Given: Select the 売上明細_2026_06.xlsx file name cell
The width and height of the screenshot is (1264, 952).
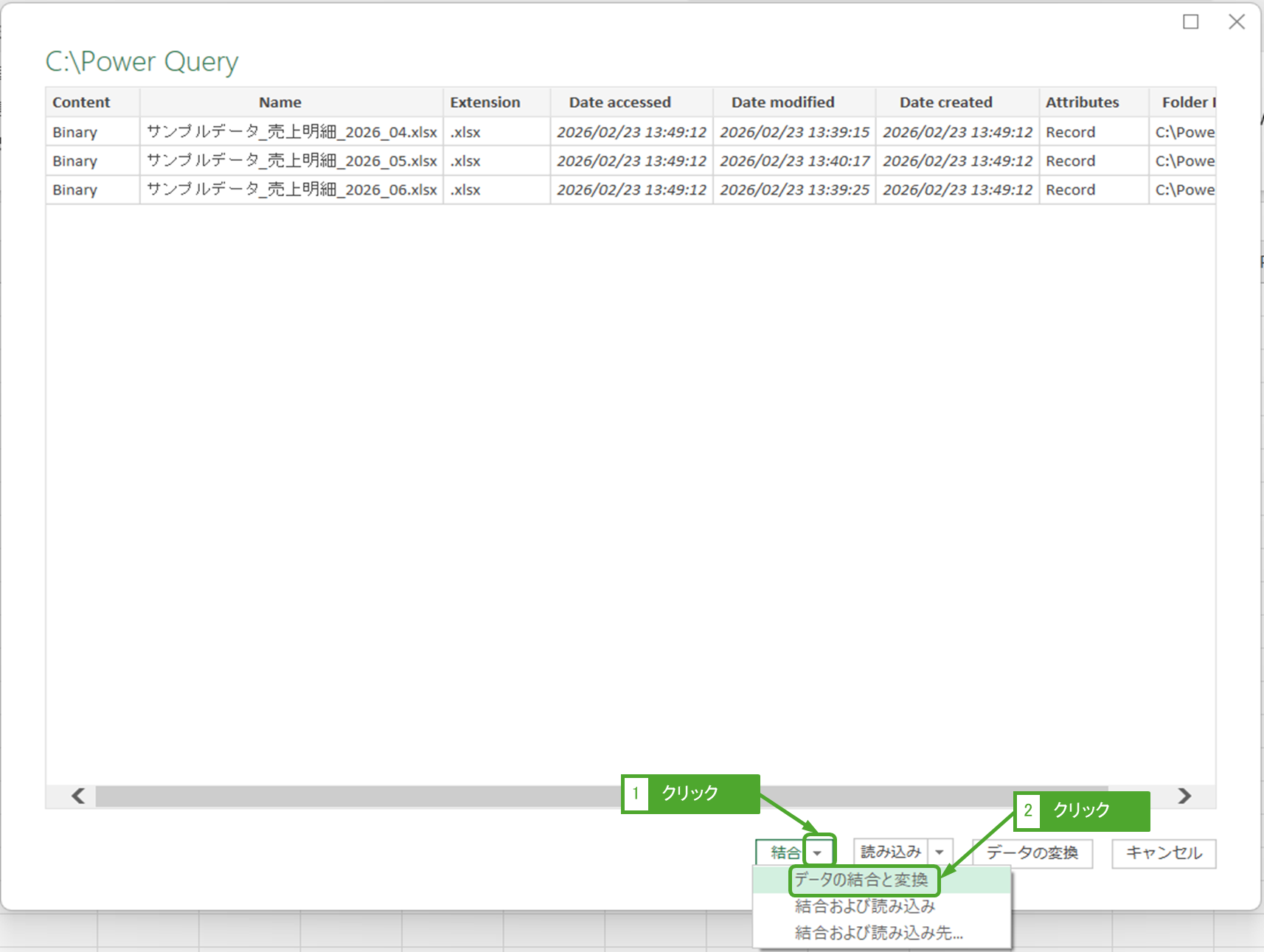Looking at the screenshot, I should coord(291,190).
